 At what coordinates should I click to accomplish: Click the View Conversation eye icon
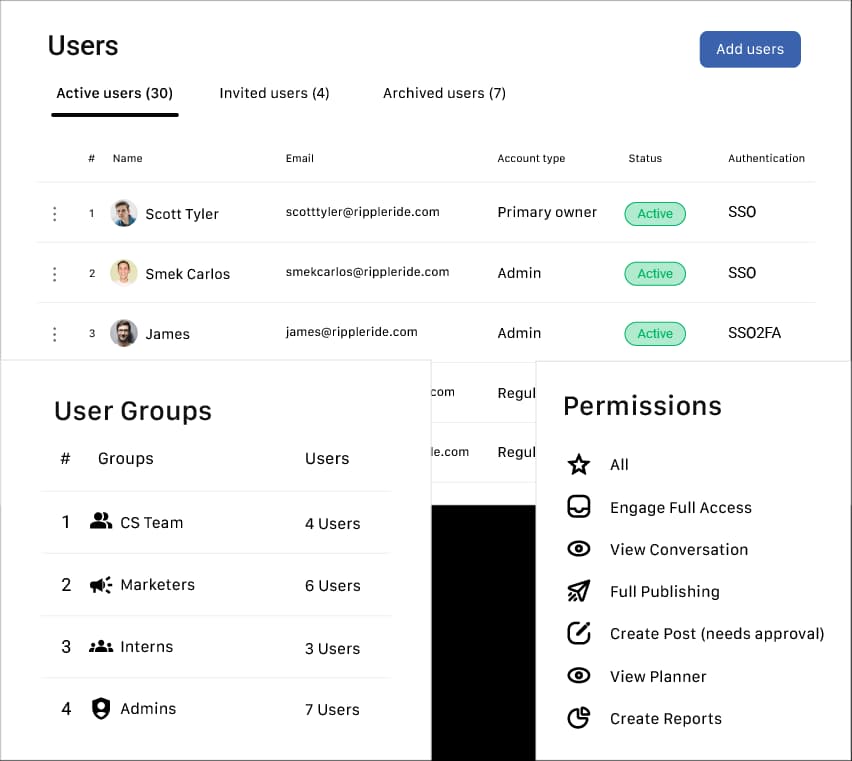(x=579, y=549)
